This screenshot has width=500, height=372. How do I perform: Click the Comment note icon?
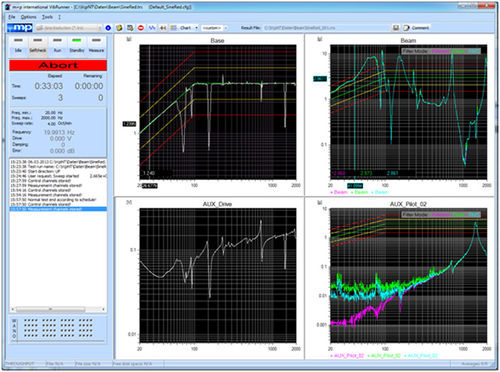click(406, 28)
